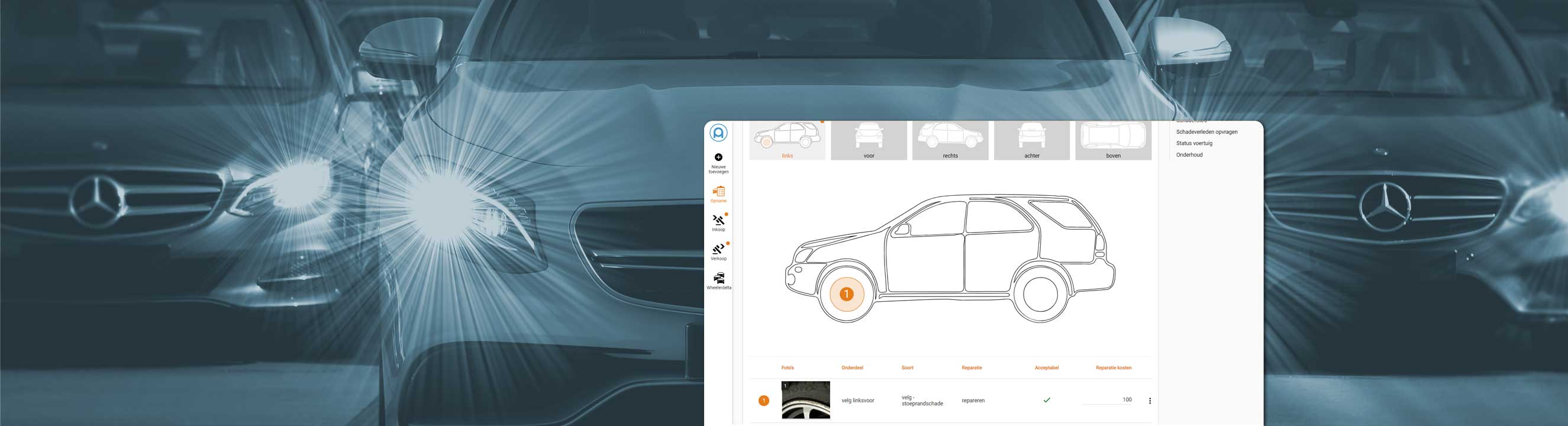1568x426 pixels.
Task: Click damage marker 1 on the front wheel
Action: pos(846,294)
